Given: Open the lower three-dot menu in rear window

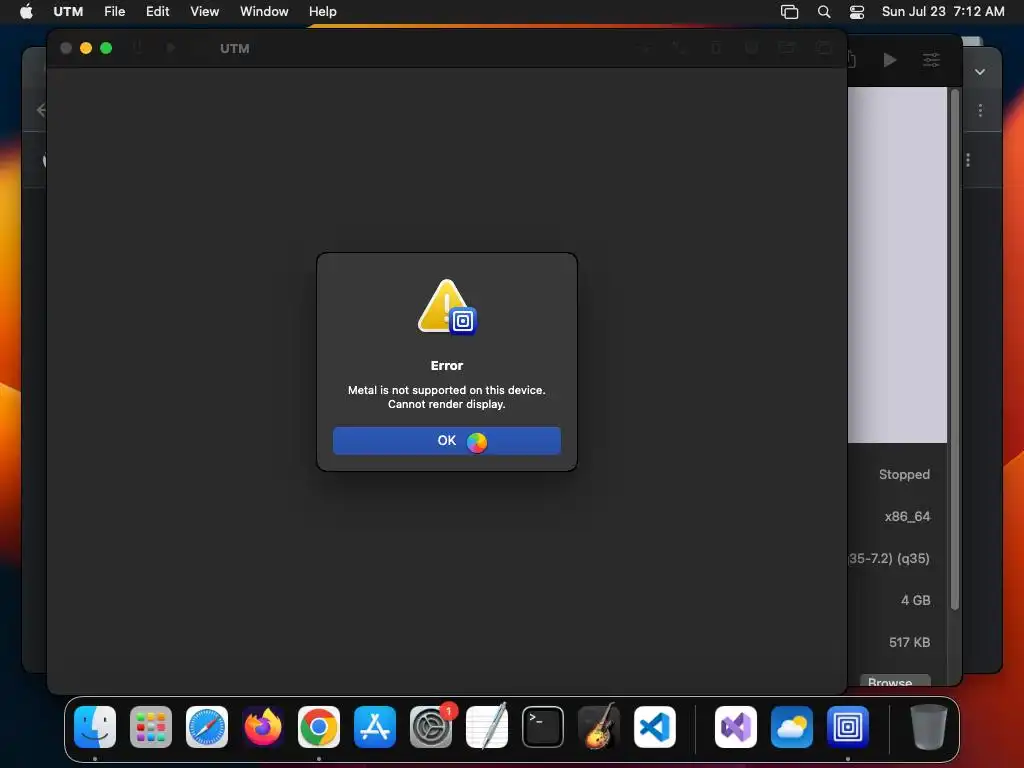Looking at the screenshot, I should tap(968, 160).
